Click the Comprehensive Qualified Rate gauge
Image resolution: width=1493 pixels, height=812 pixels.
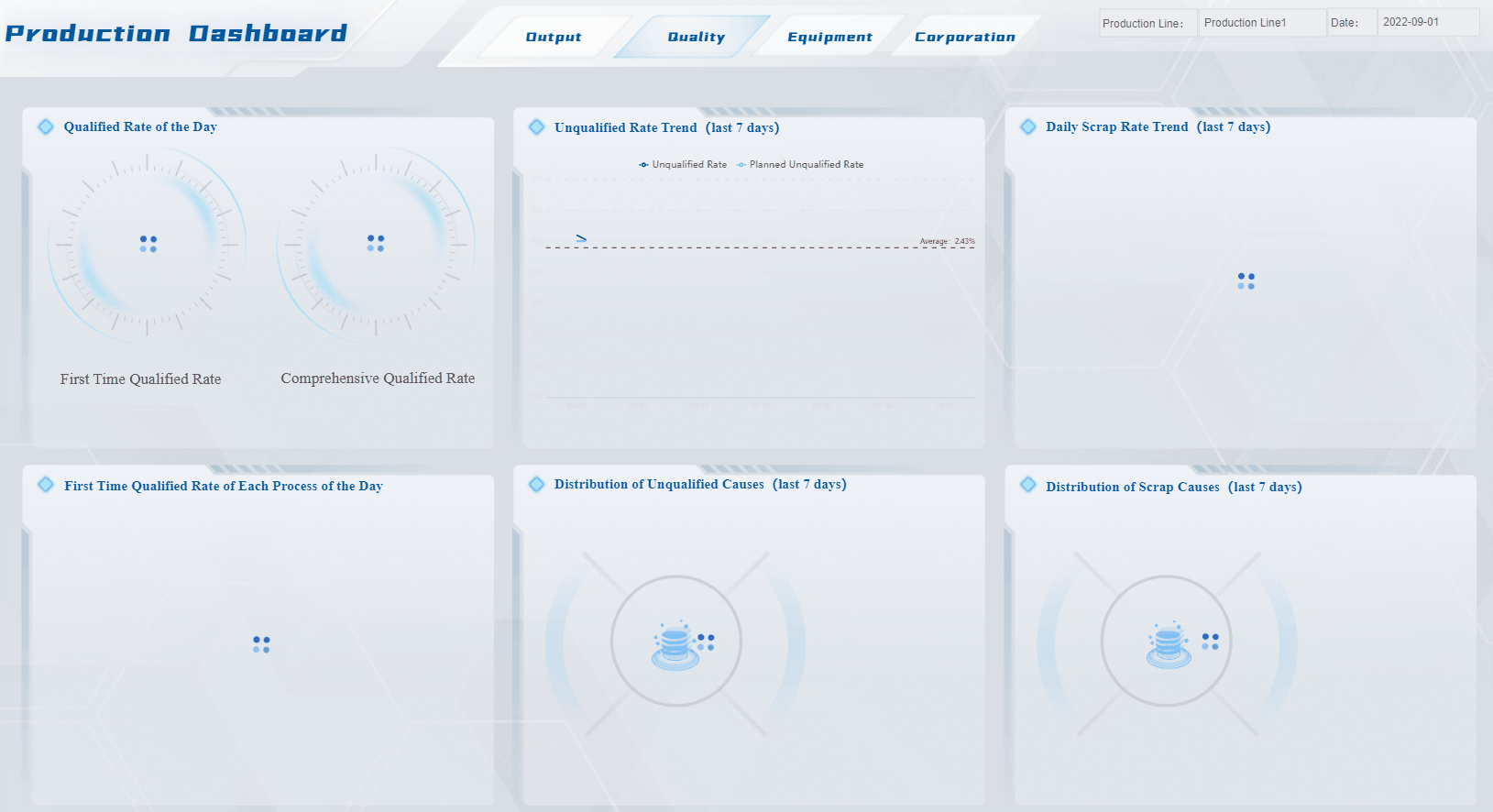point(376,245)
